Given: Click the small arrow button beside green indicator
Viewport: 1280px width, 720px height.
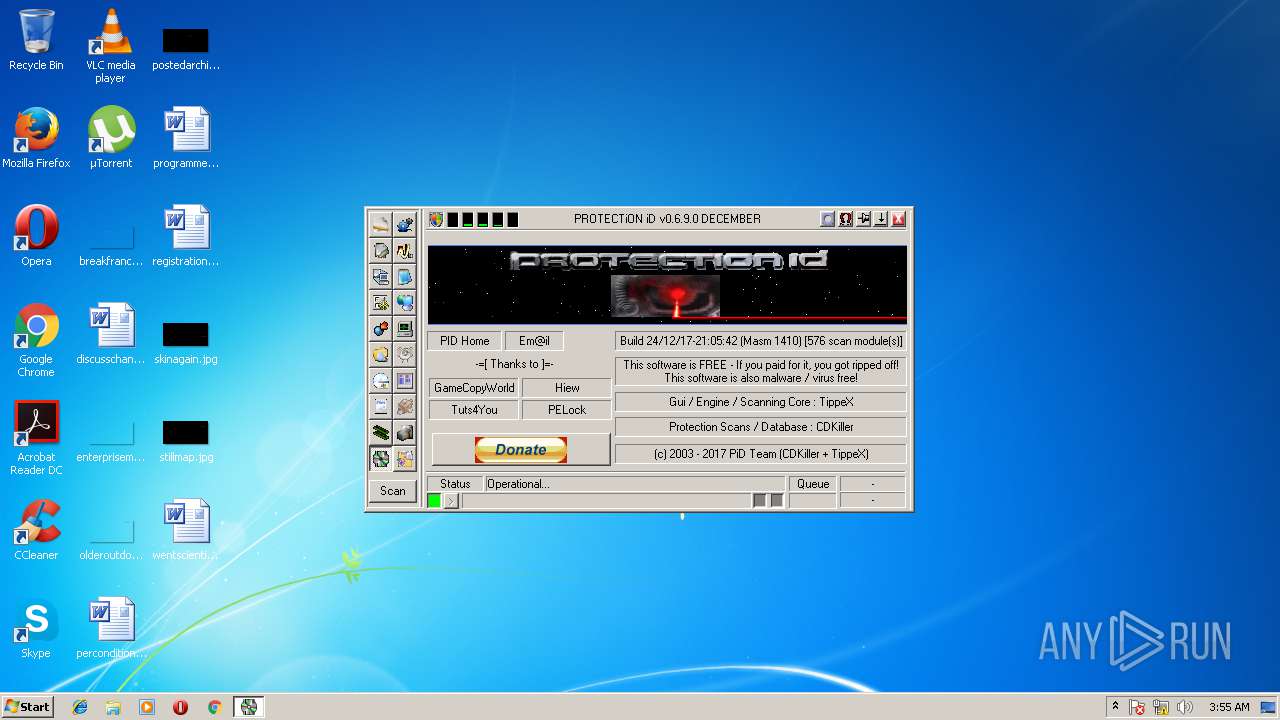Looking at the screenshot, I should tap(452, 500).
